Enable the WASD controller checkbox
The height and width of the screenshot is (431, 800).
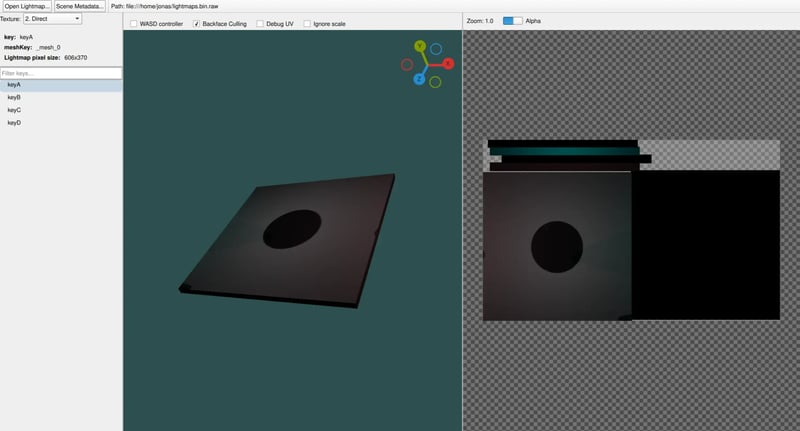(134, 24)
